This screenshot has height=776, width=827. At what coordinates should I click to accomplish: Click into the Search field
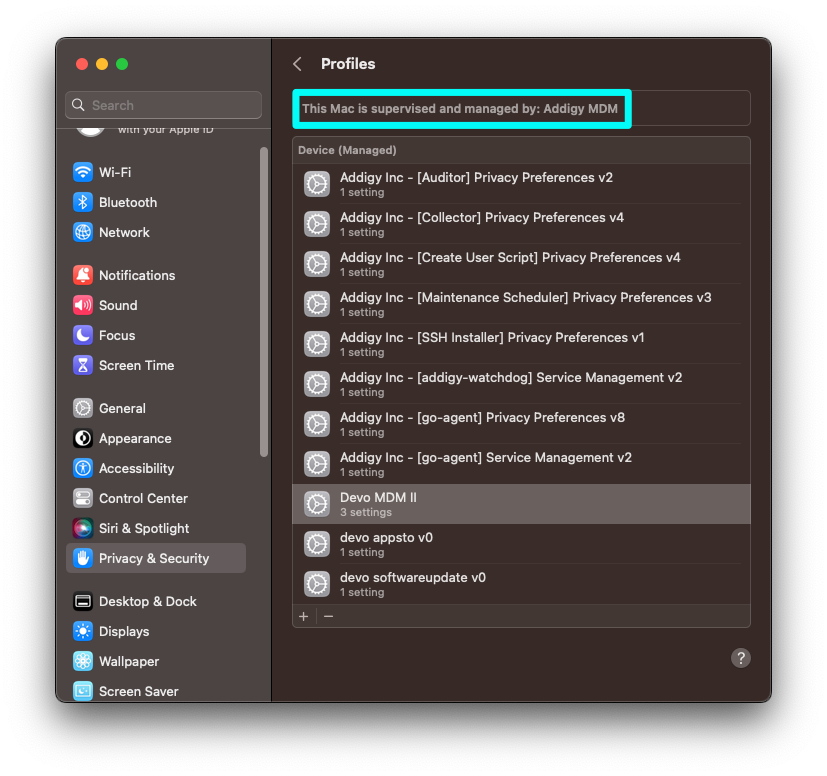coord(164,105)
